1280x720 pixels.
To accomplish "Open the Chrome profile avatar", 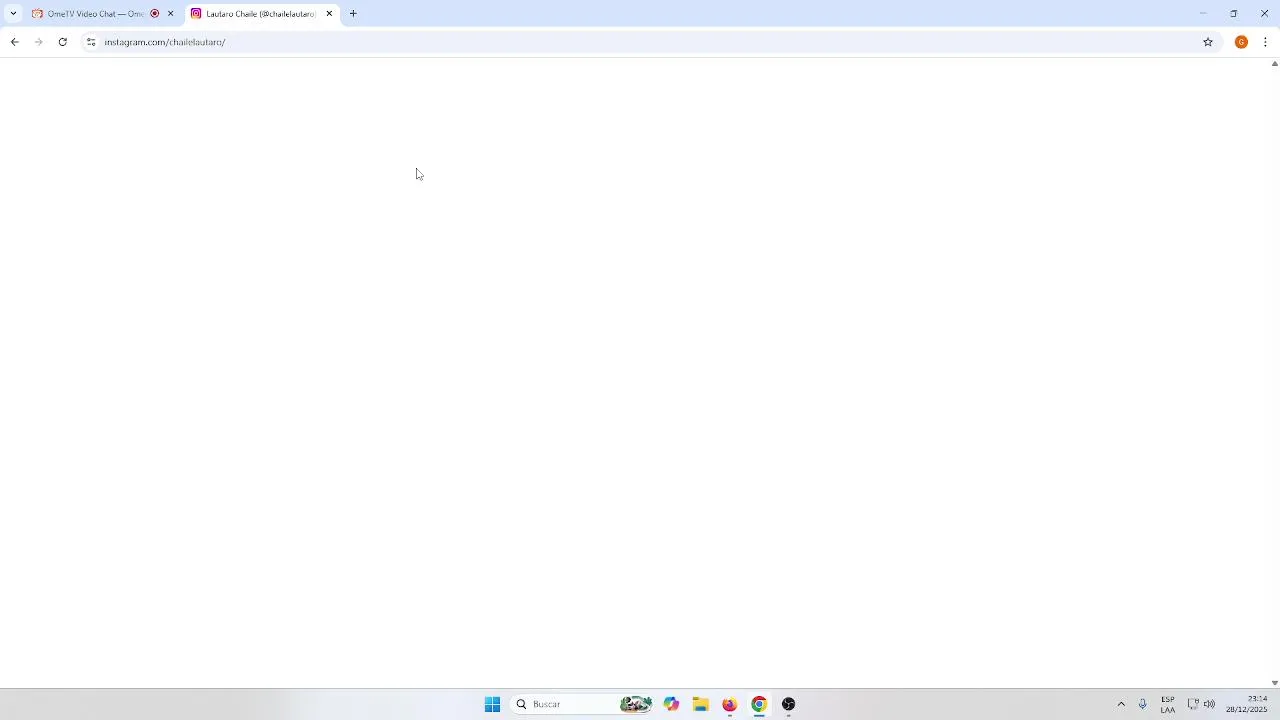I will (1241, 42).
